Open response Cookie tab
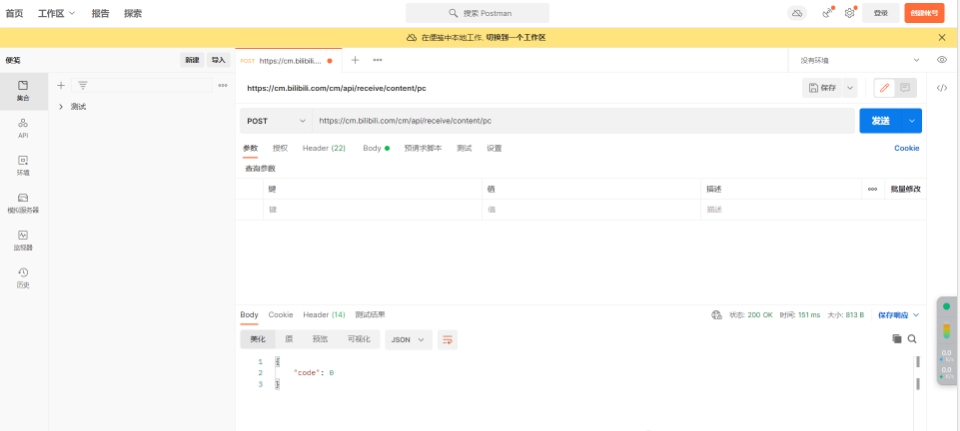The image size is (960, 431). pos(280,315)
